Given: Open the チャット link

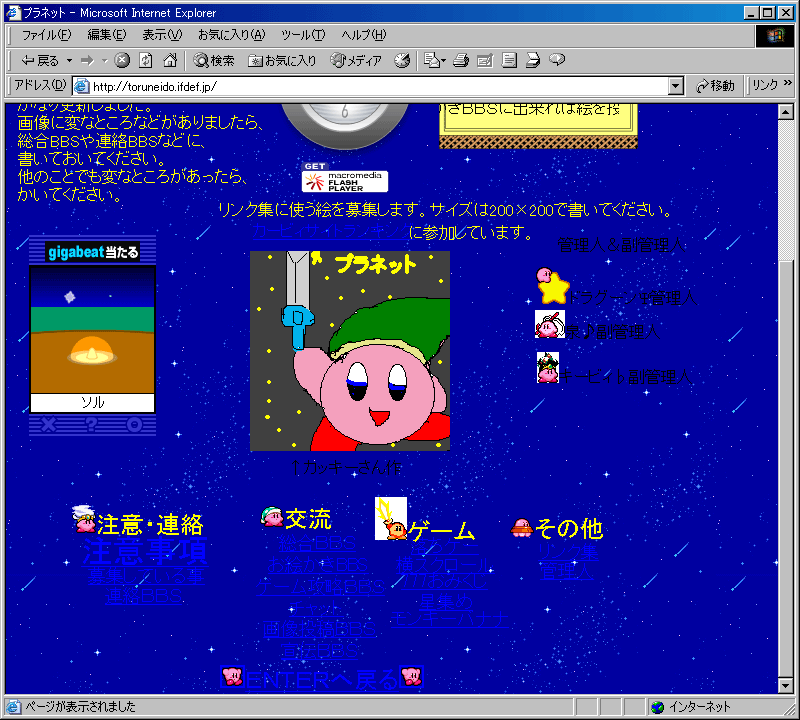Looking at the screenshot, I should click(x=315, y=608).
